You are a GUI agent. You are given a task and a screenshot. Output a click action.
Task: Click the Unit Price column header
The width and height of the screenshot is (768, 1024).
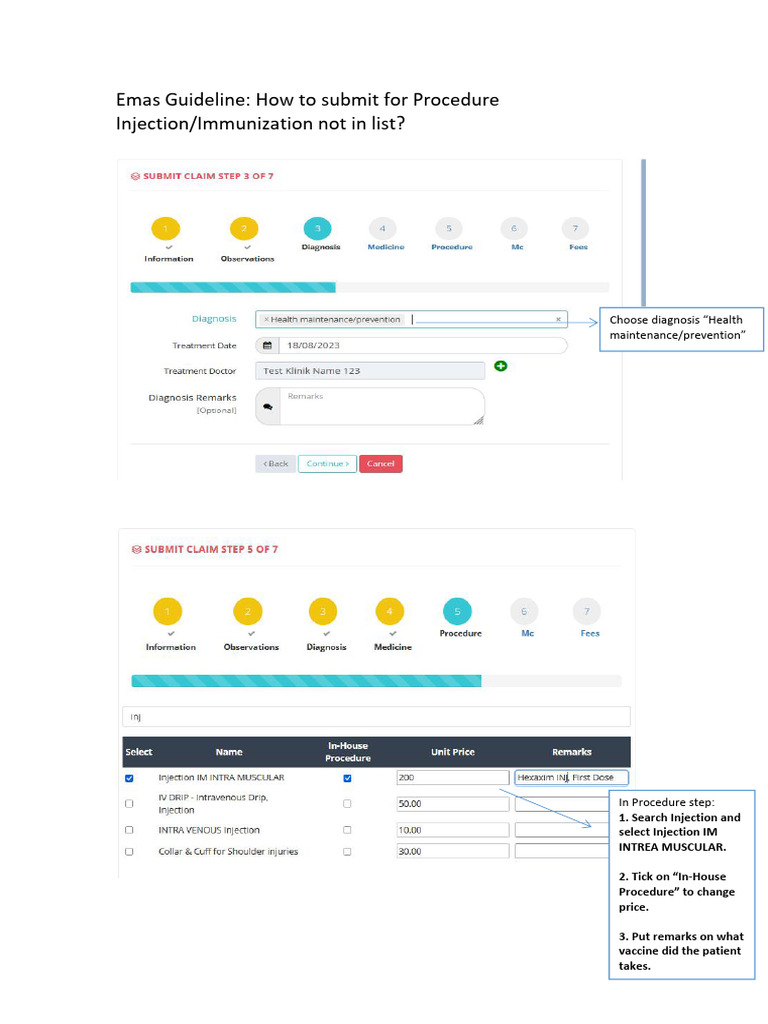[453, 752]
